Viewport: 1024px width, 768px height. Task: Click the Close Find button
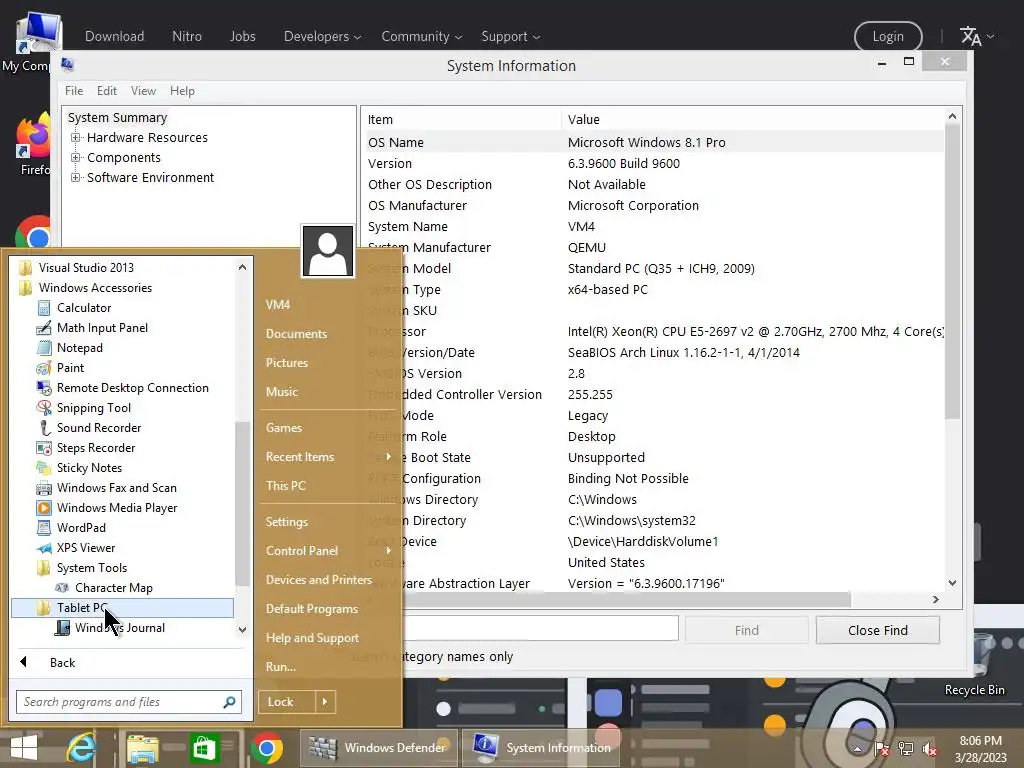(878, 630)
